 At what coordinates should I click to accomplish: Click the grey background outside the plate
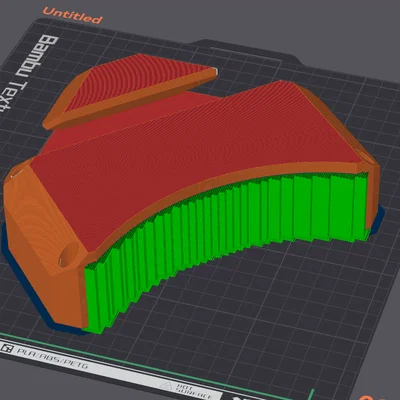(300, 27)
